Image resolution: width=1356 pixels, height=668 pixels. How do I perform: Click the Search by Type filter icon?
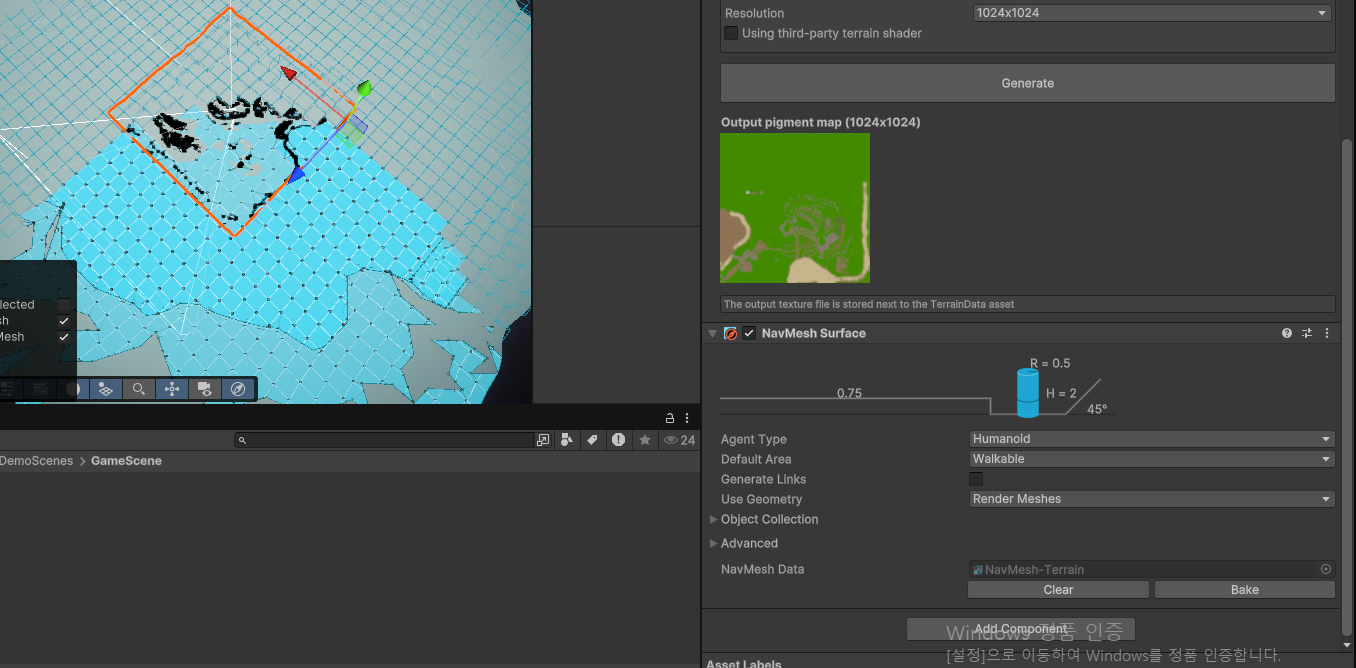coord(567,440)
